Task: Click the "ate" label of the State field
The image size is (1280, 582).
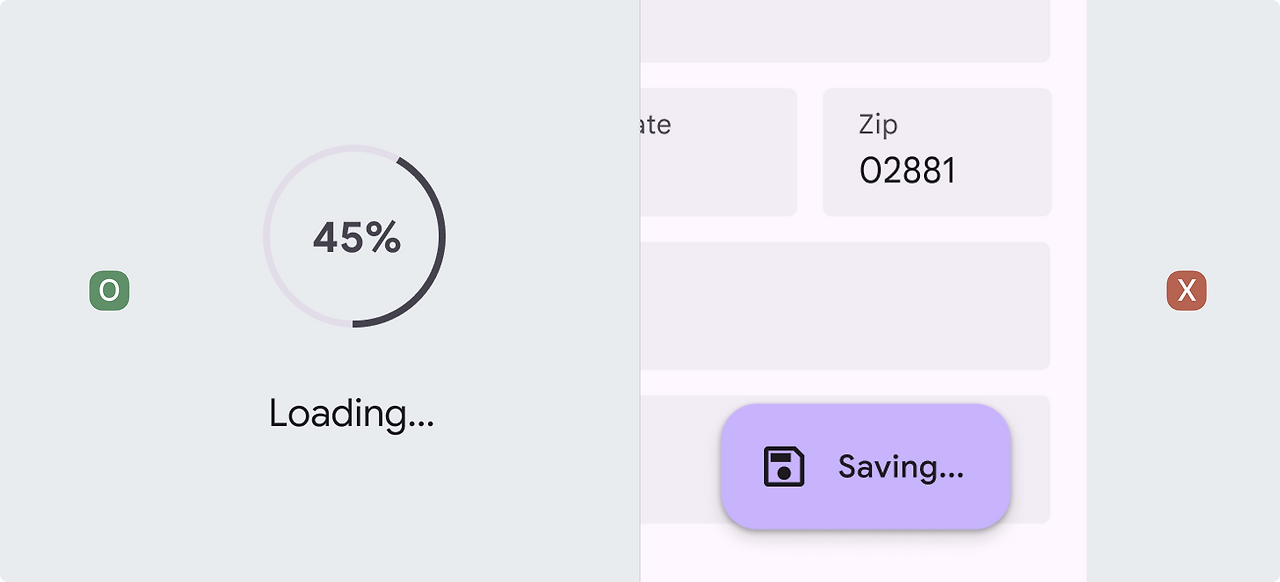Action: (x=656, y=125)
